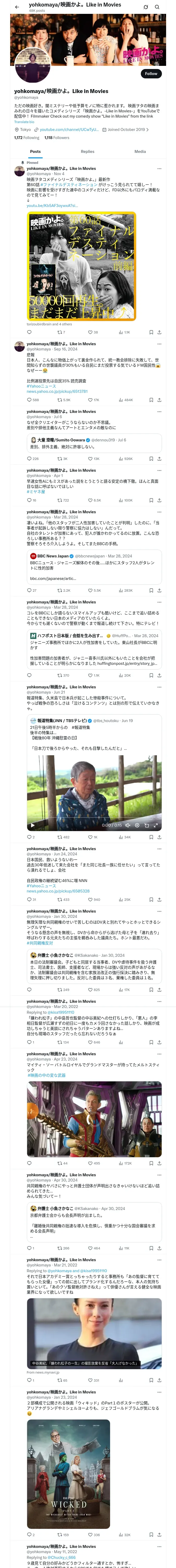Open the search icon in the profile header
176x1568 pixels.
click(157, 7)
